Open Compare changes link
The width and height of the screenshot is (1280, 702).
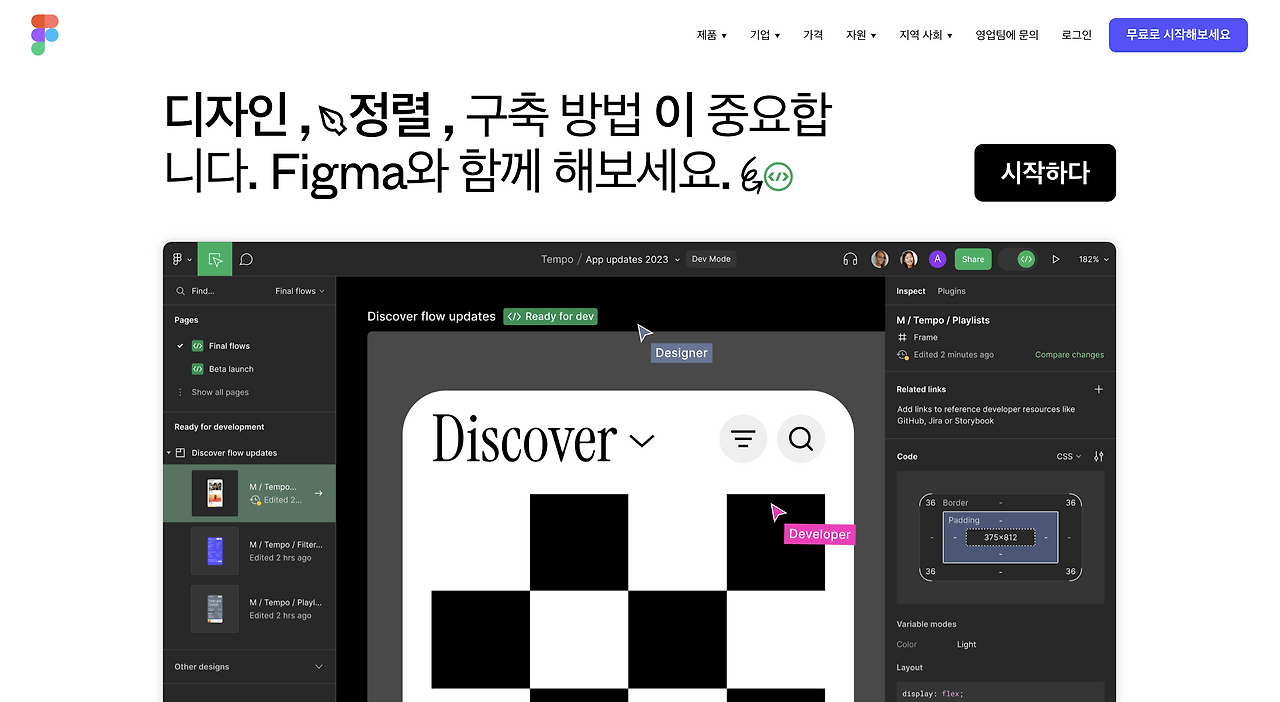[1069, 354]
